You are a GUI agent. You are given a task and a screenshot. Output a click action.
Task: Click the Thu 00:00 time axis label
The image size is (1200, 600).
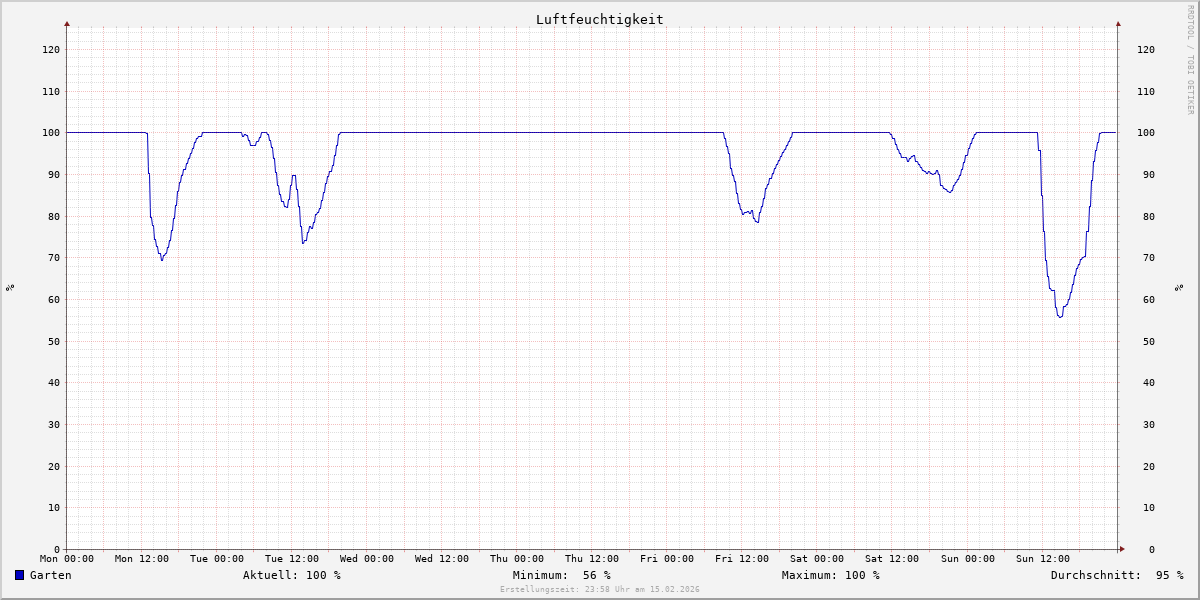[517, 558]
